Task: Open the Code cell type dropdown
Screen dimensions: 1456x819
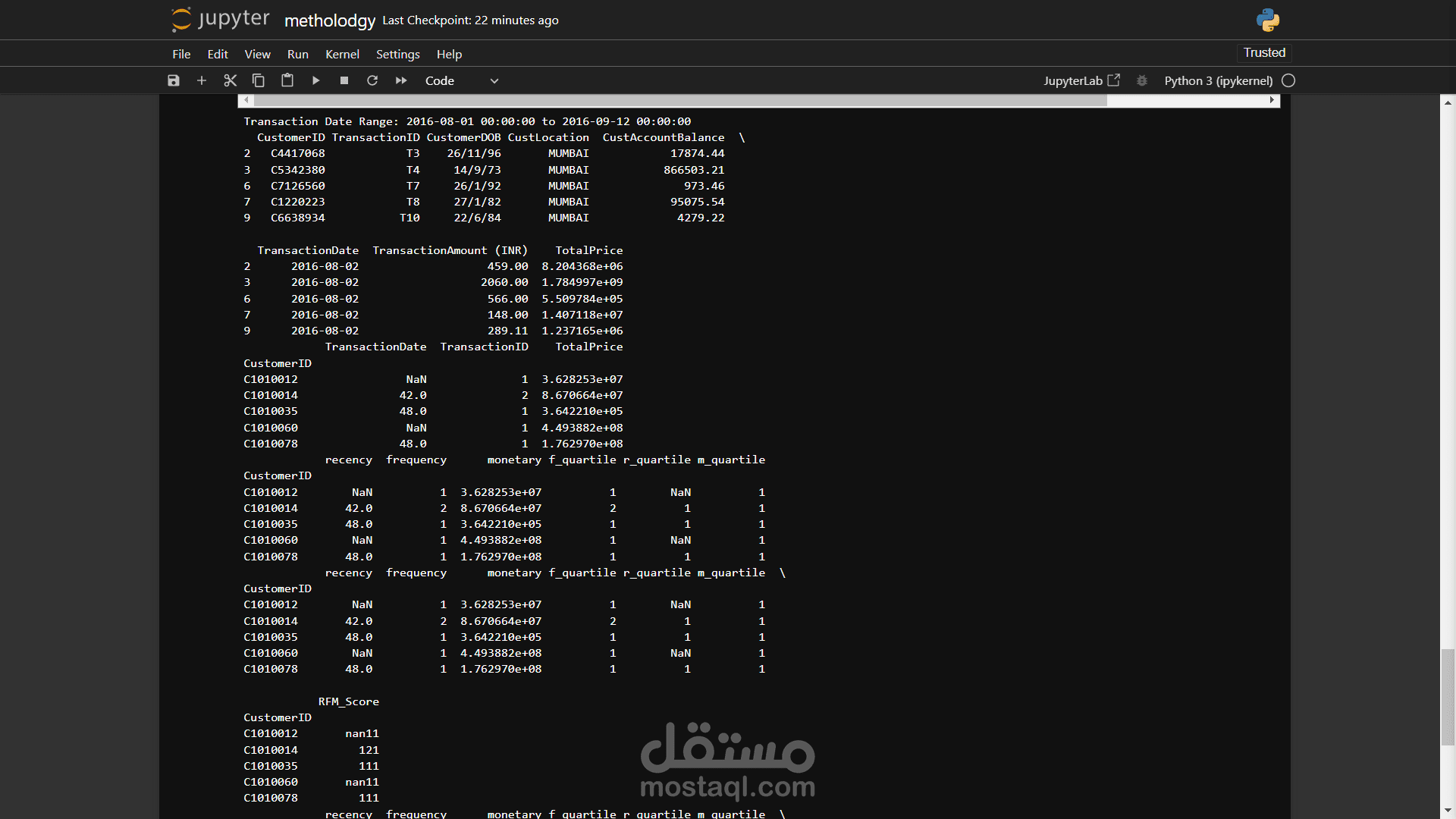Action: click(461, 80)
